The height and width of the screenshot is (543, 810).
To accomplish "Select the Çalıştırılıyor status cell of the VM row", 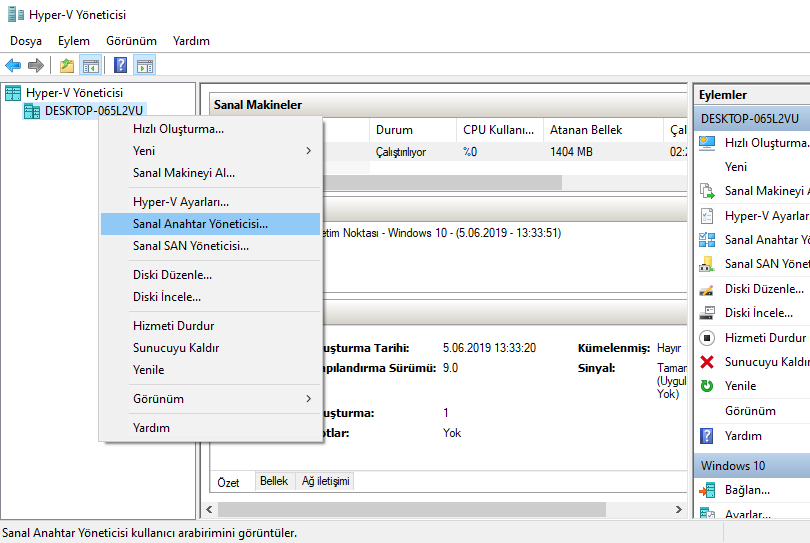I will (x=401, y=152).
